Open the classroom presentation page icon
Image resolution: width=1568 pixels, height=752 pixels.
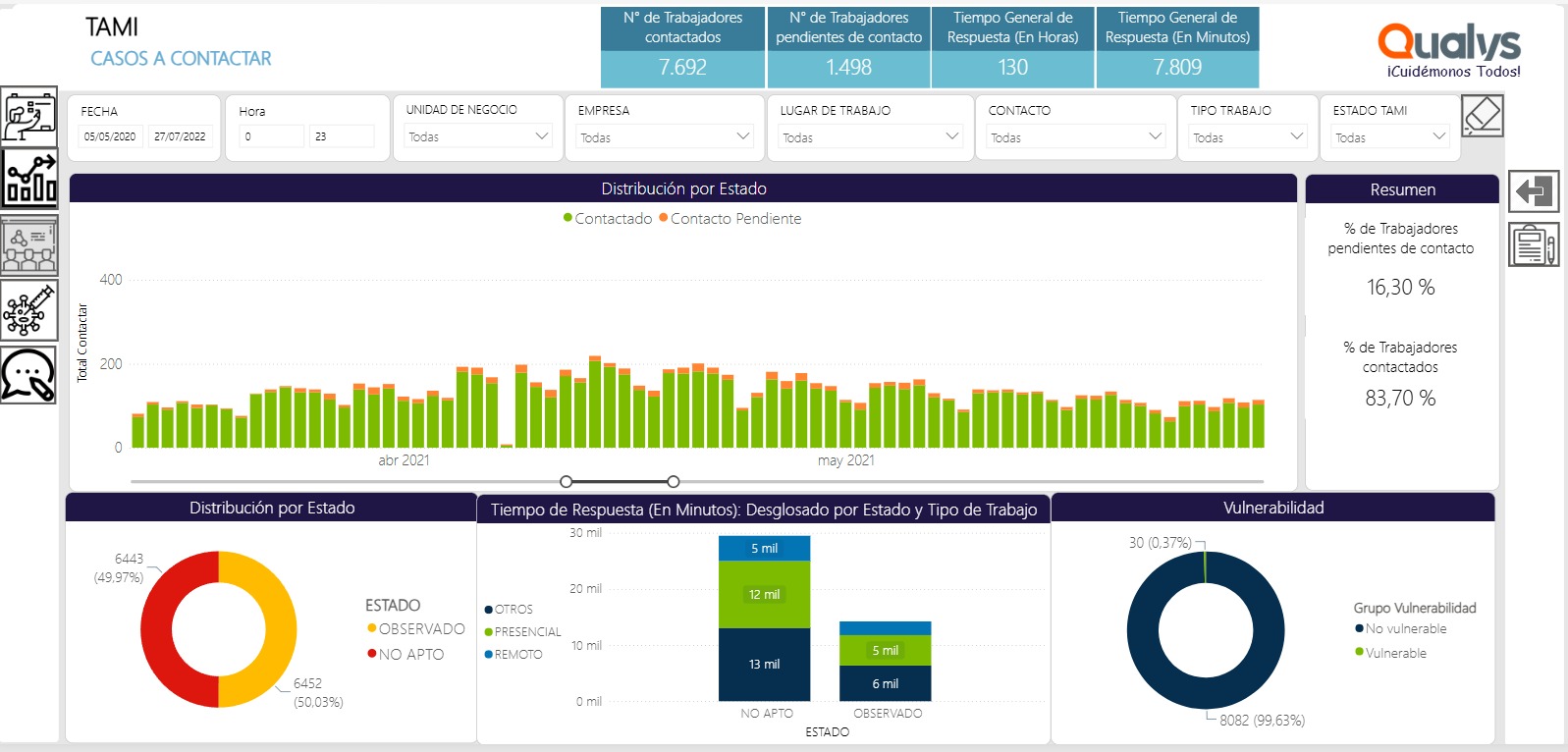pos(28,244)
